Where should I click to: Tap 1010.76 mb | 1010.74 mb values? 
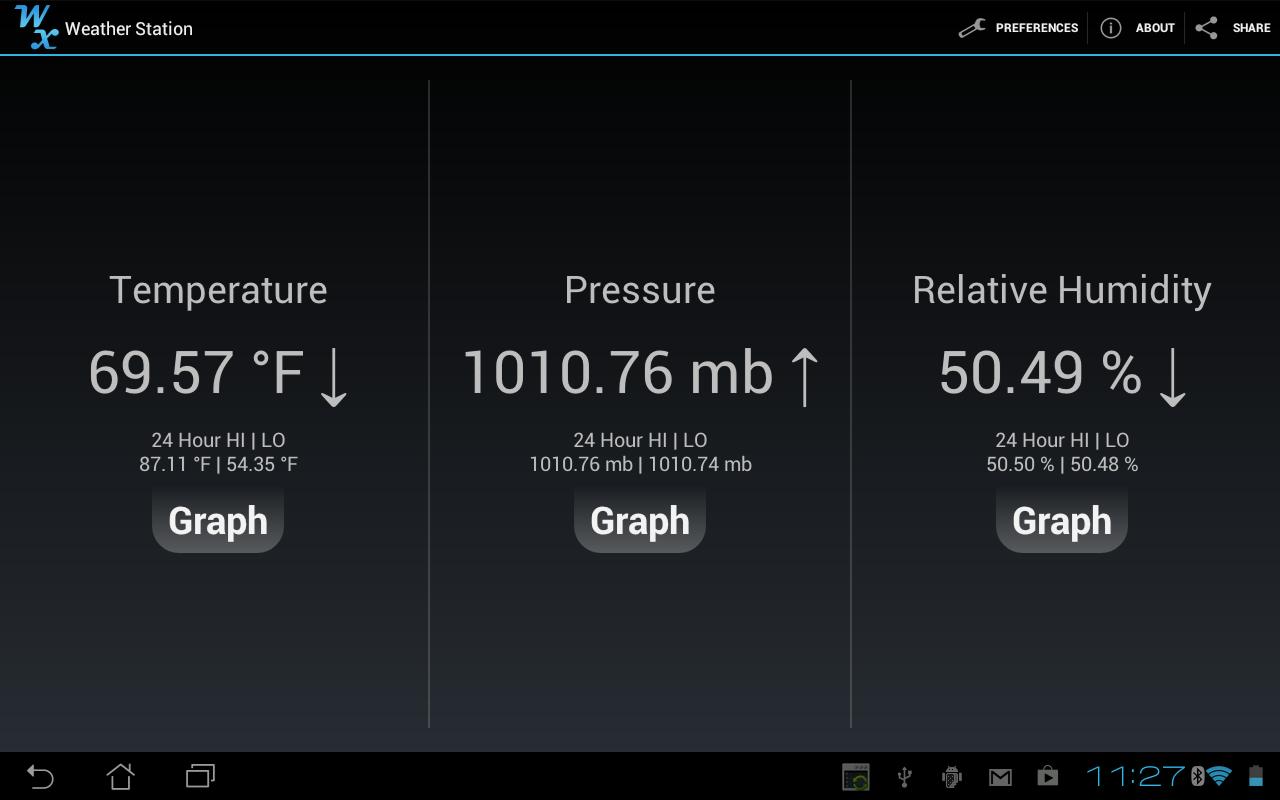640,464
